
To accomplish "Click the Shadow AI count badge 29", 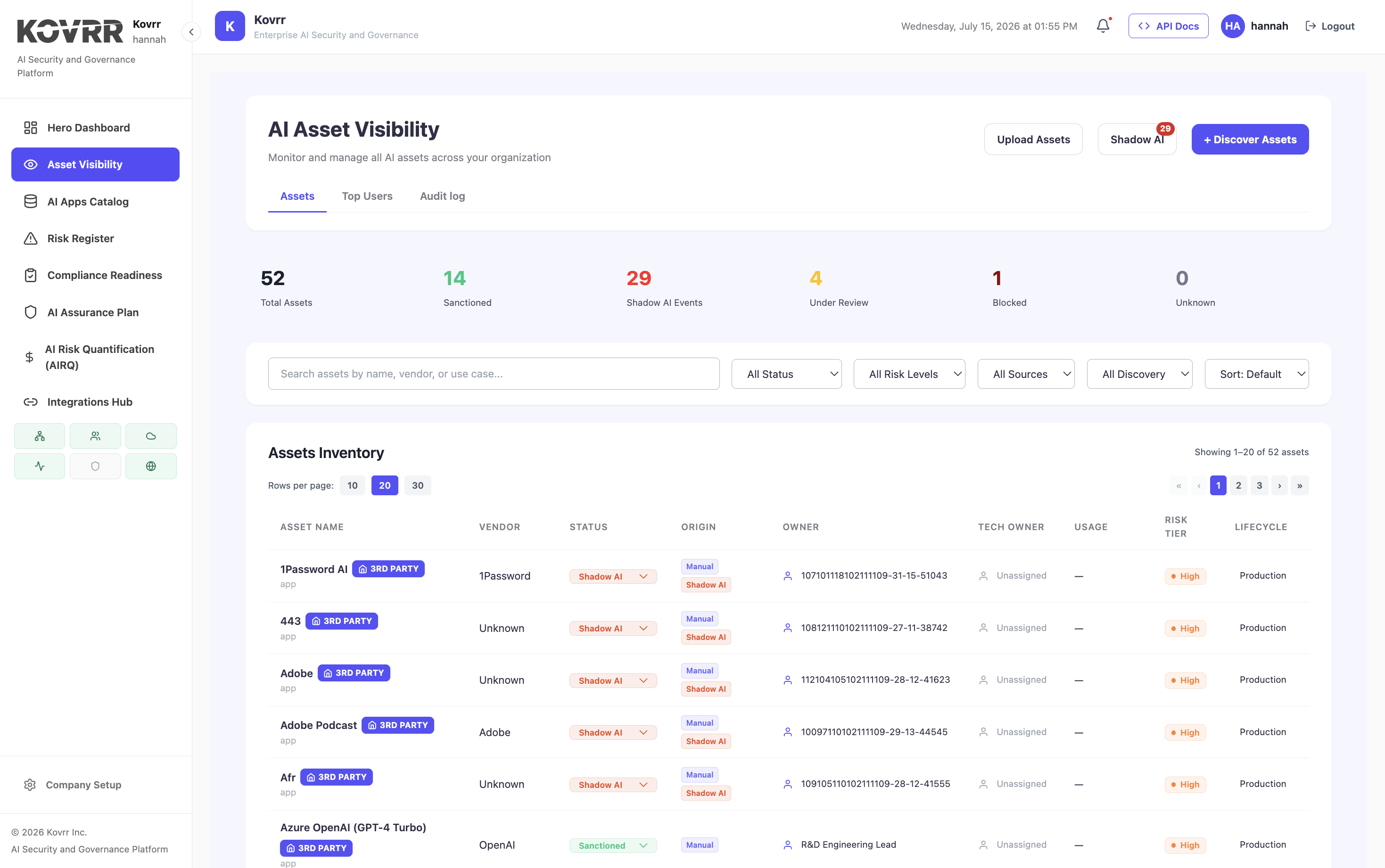I will click(x=1165, y=129).
